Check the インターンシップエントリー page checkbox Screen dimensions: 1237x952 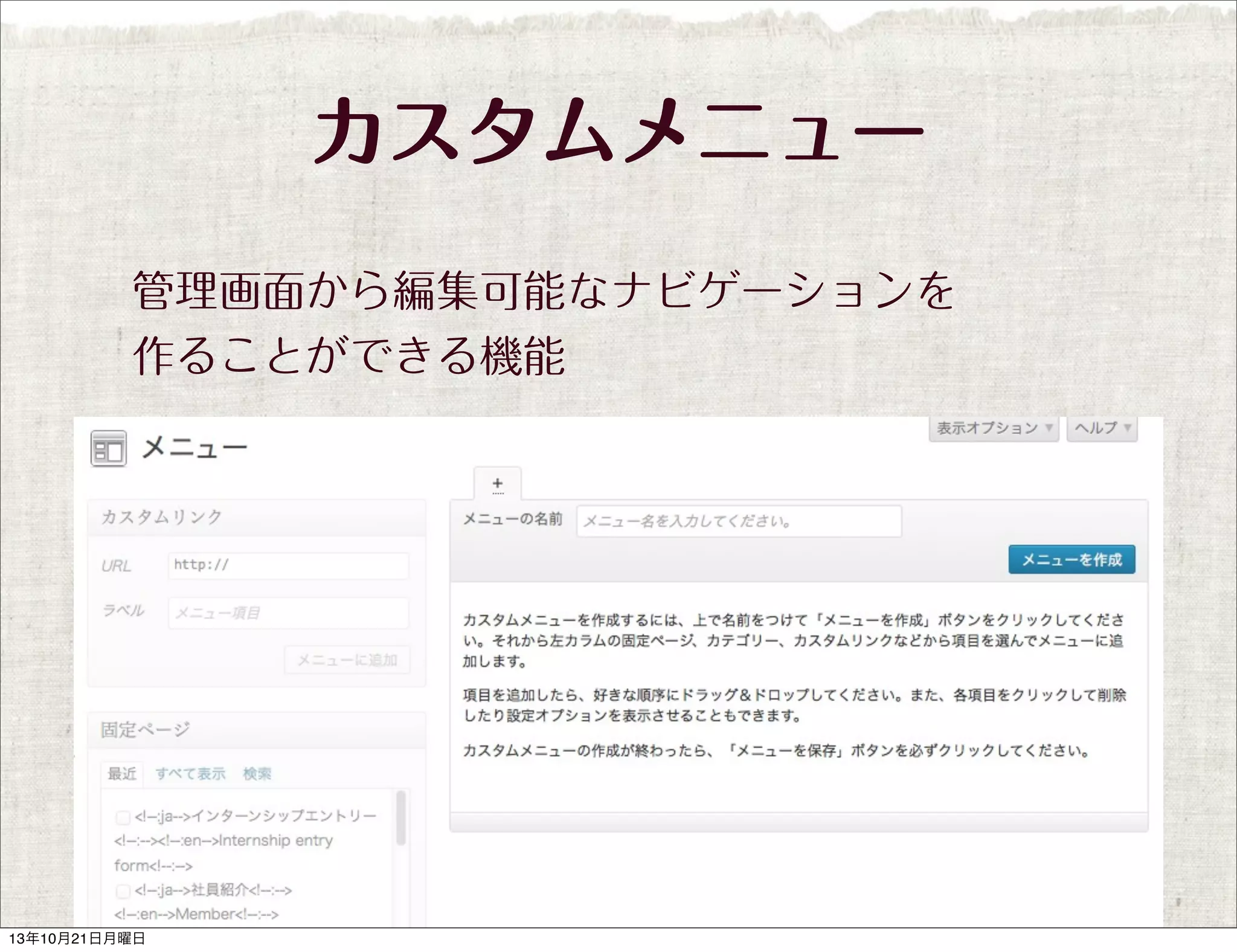click(x=123, y=818)
